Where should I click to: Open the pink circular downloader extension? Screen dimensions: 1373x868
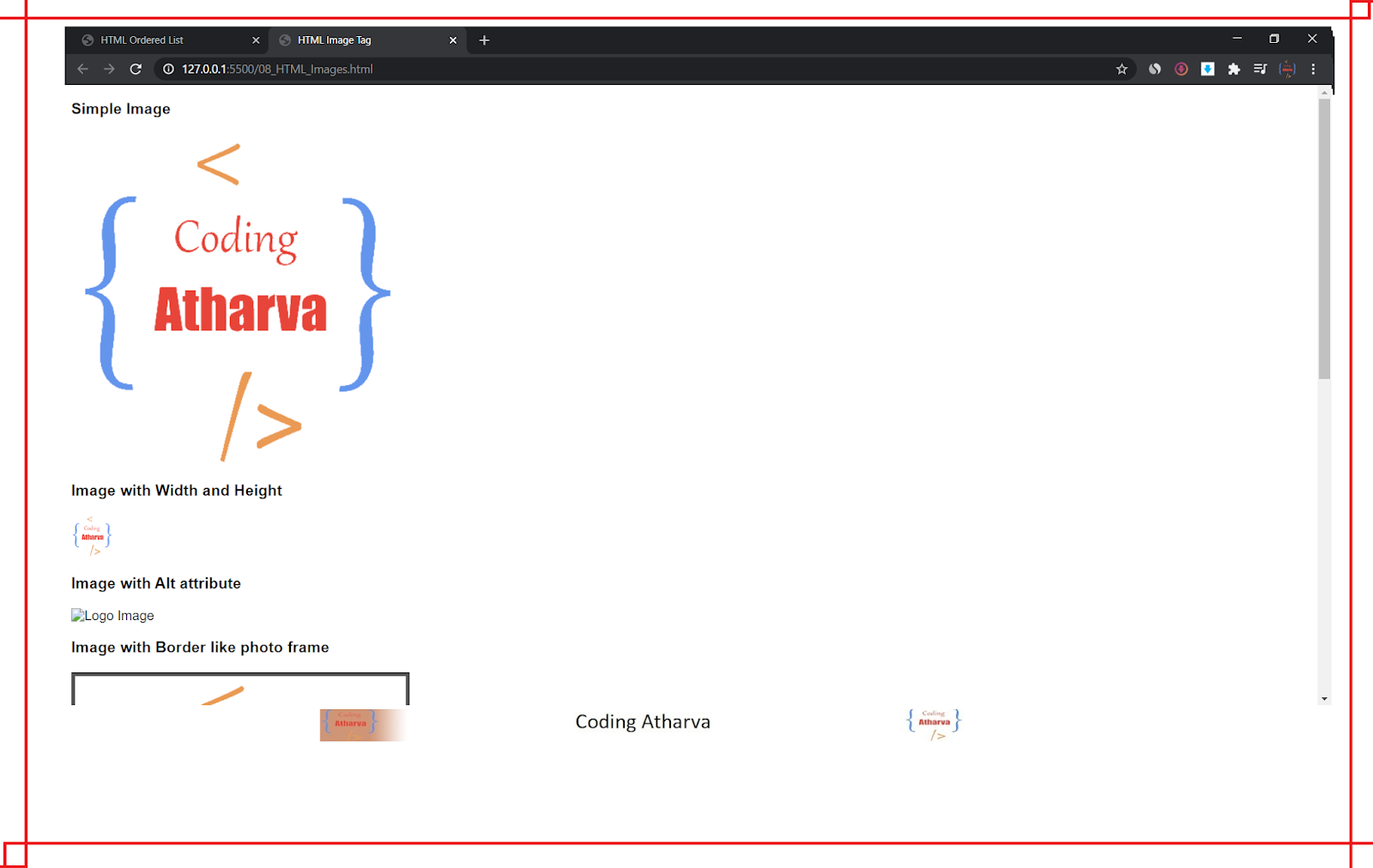point(1181,69)
